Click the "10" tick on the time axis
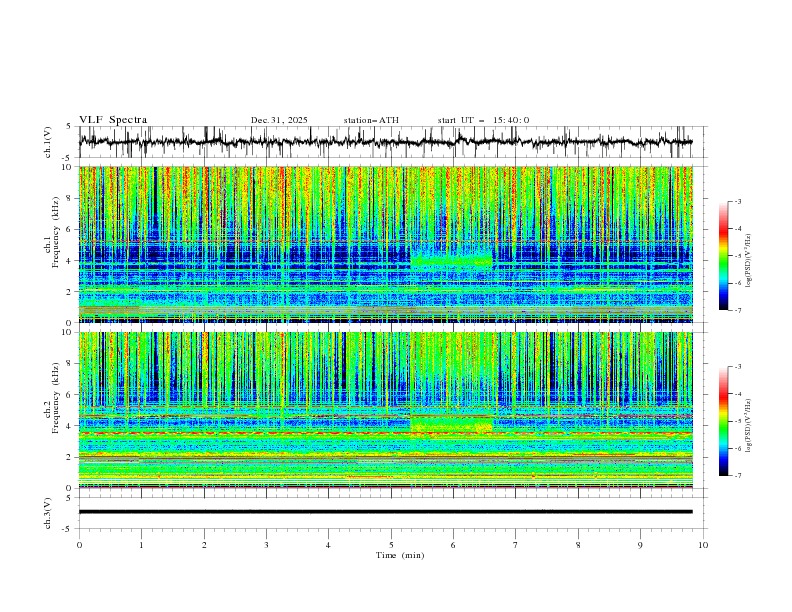The image size is (792, 612). point(703,545)
